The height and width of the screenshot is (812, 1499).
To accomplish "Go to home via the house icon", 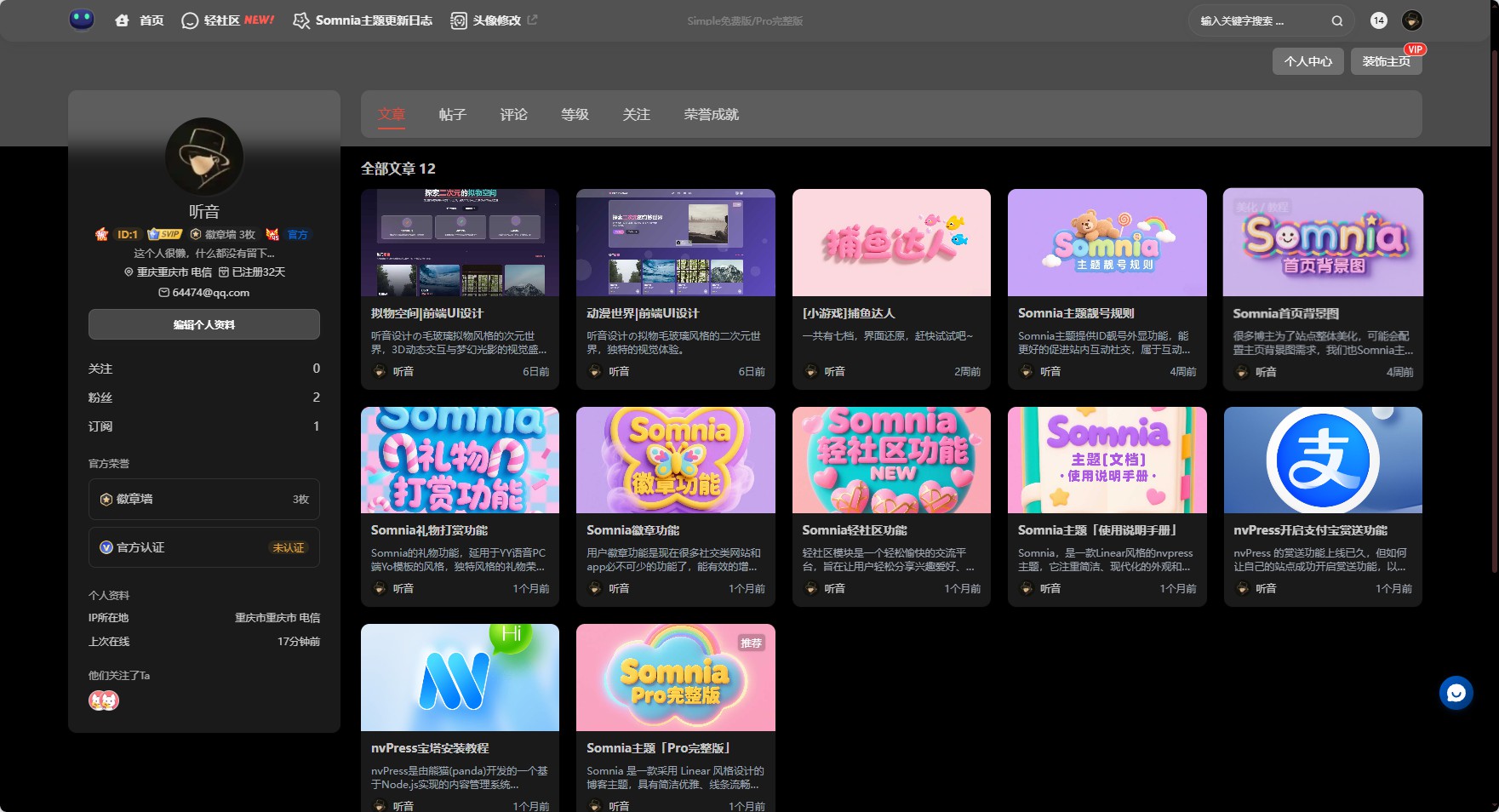I will point(122,20).
